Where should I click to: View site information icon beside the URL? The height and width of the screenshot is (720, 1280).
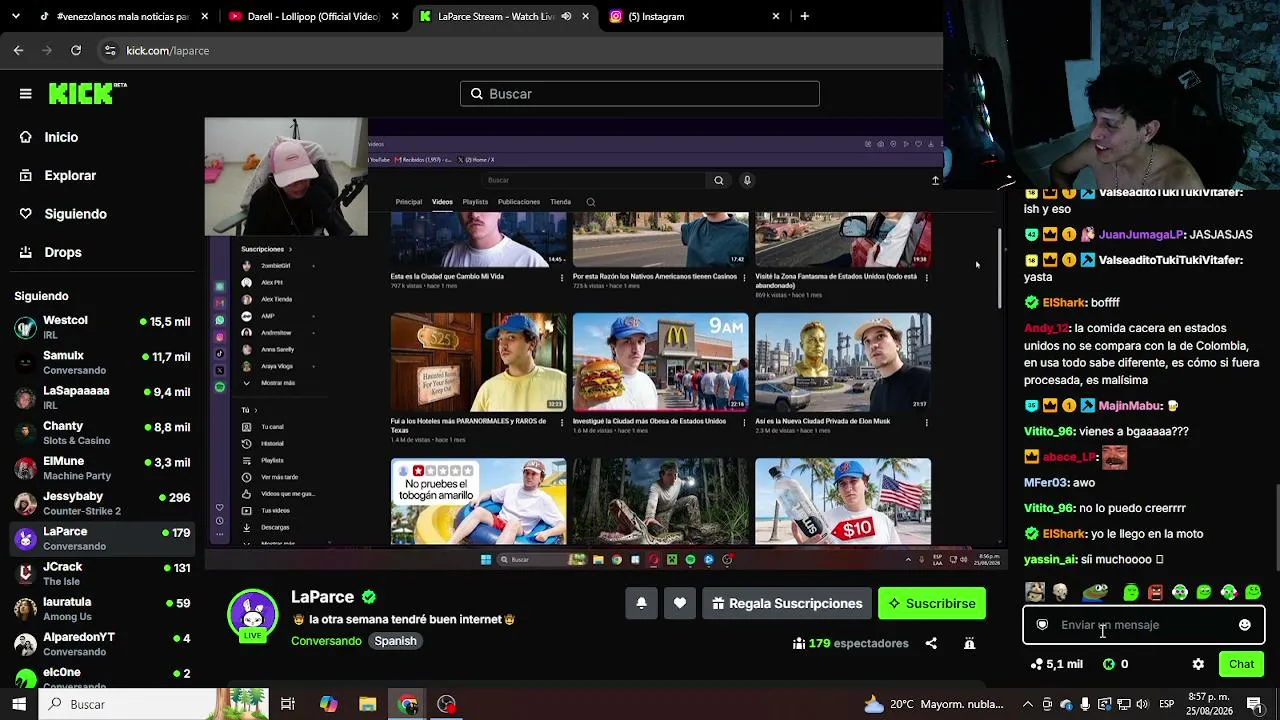[x=110, y=50]
